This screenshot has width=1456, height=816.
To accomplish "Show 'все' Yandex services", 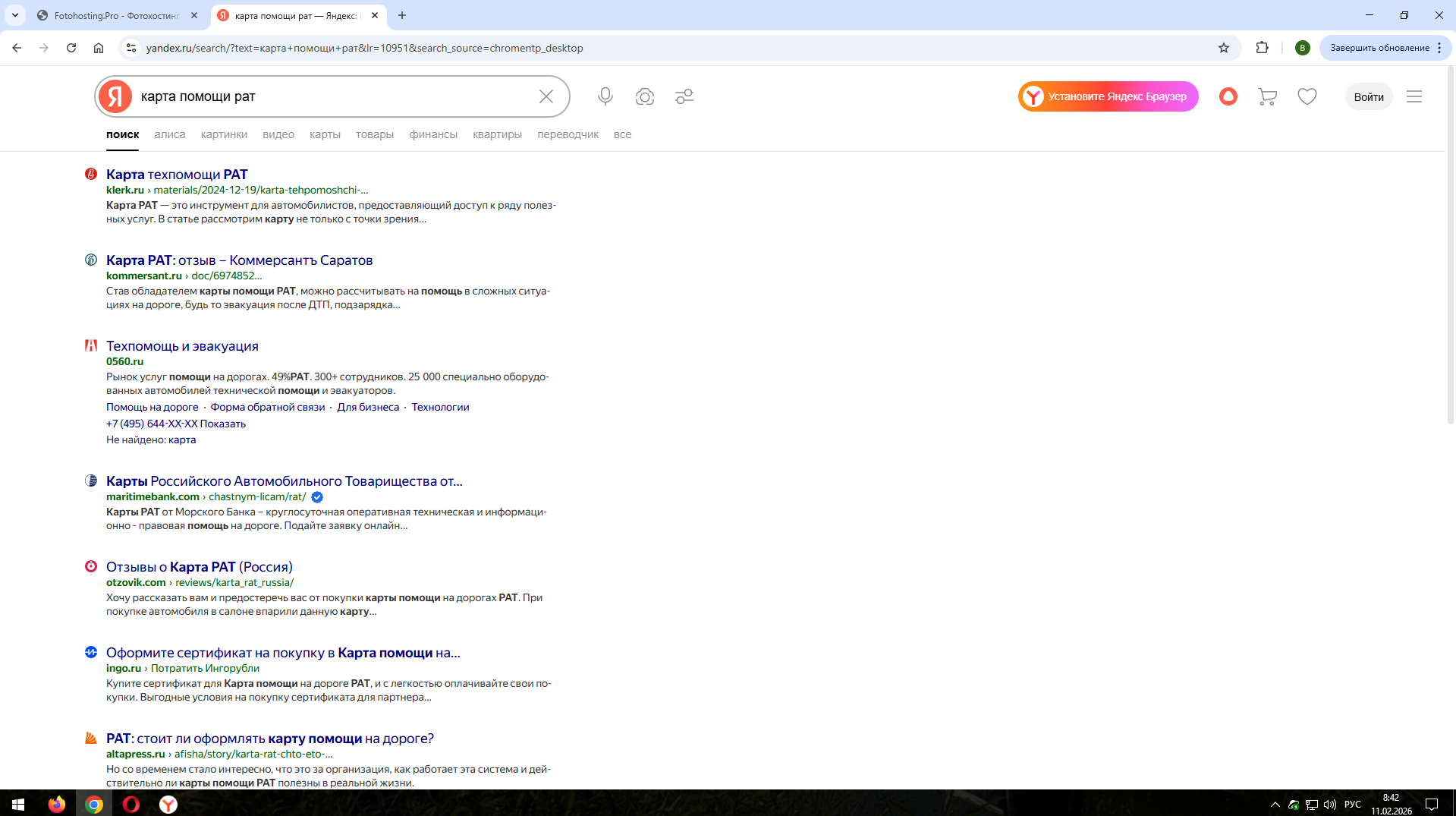I will [x=623, y=134].
